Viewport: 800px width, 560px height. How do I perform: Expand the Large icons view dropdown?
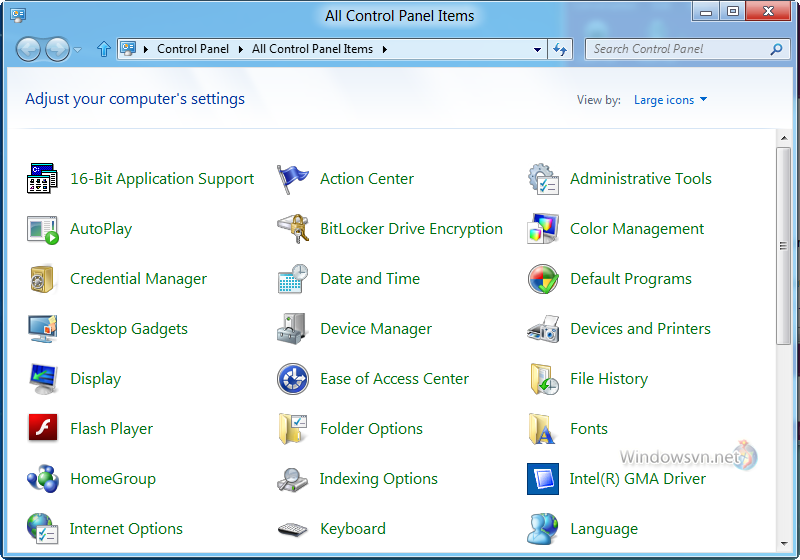tap(670, 100)
